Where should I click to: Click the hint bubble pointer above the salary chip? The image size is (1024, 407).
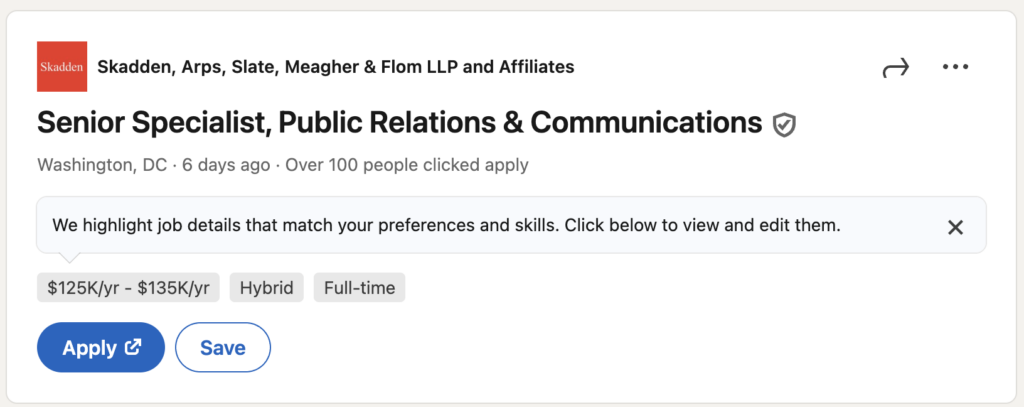coord(69,257)
